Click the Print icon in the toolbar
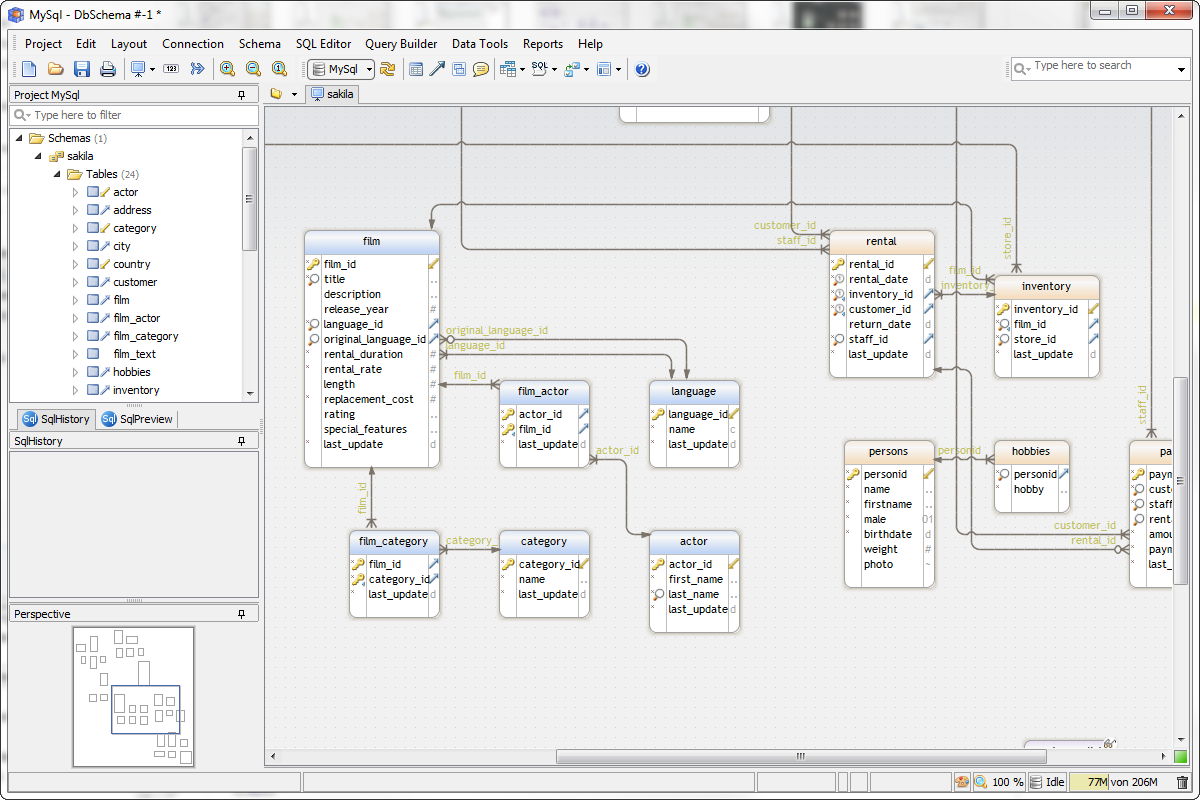 point(108,69)
